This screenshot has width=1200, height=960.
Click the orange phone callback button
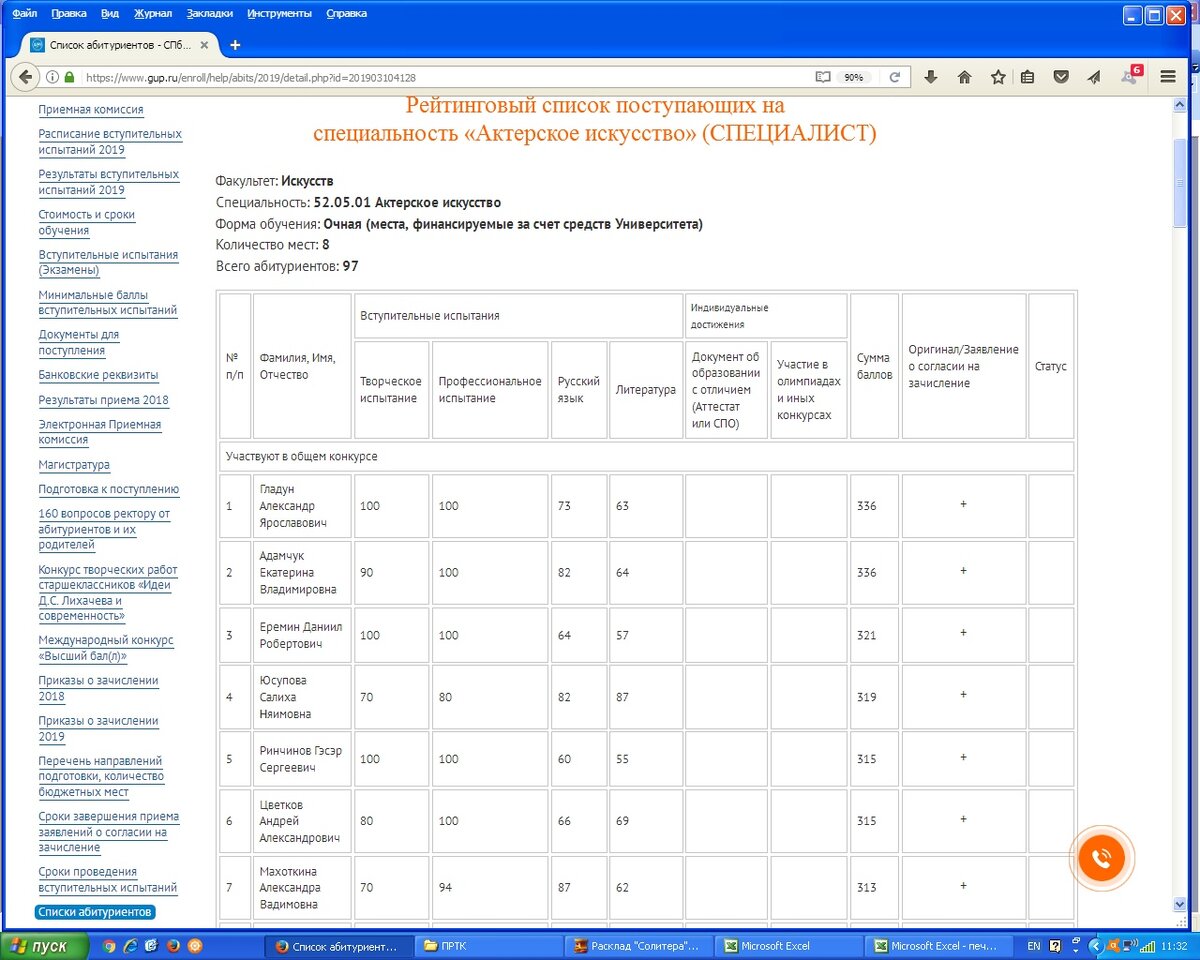(x=1101, y=857)
